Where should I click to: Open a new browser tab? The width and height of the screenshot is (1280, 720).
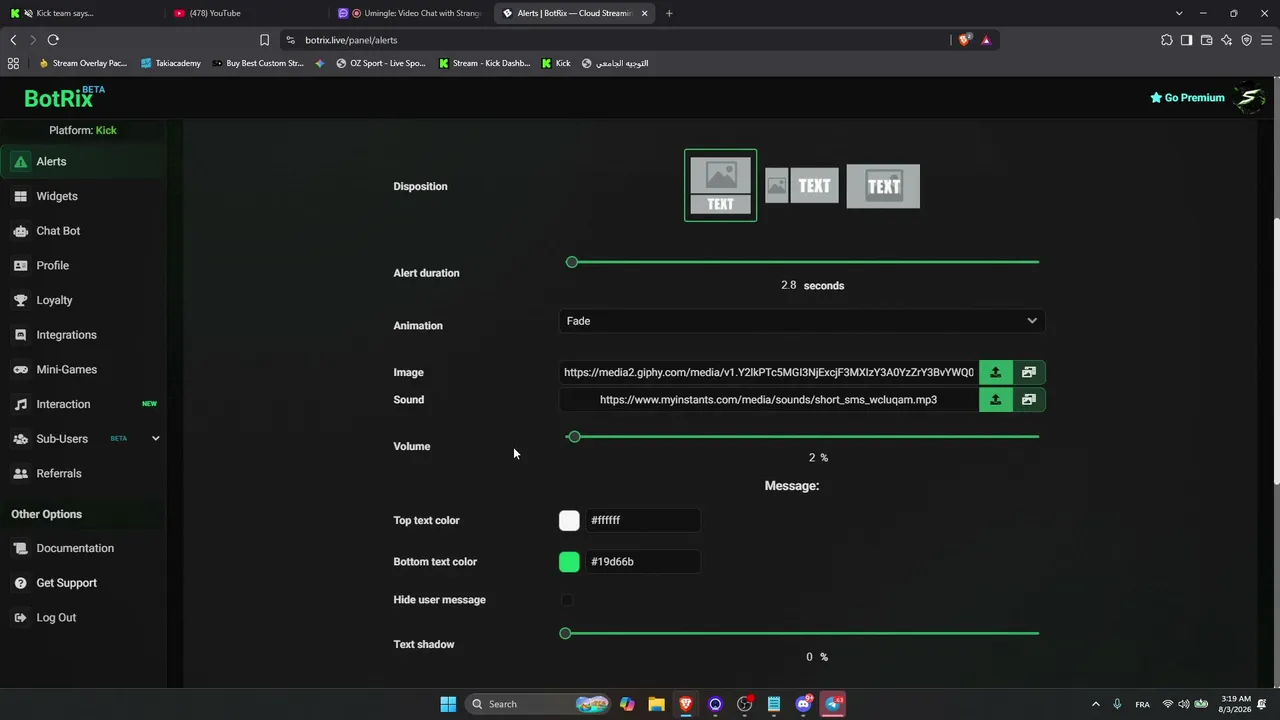pyautogui.click(x=669, y=13)
